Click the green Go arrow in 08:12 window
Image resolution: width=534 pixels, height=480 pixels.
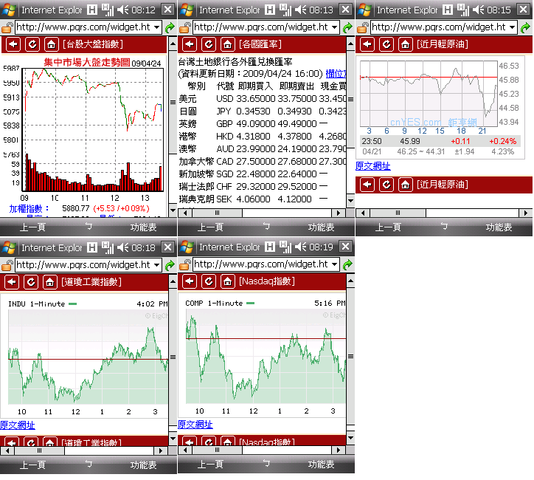pos(170,27)
